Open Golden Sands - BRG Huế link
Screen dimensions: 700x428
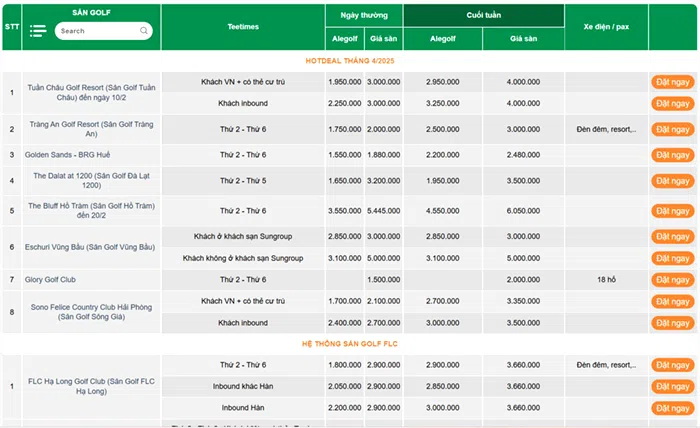click(67, 155)
